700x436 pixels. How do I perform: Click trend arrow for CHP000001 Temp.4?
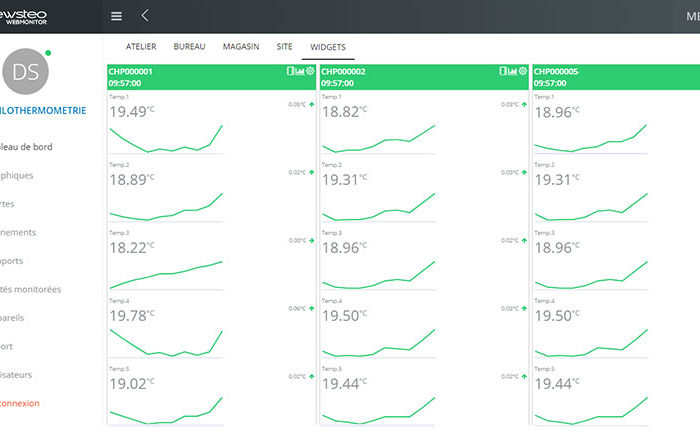click(312, 308)
